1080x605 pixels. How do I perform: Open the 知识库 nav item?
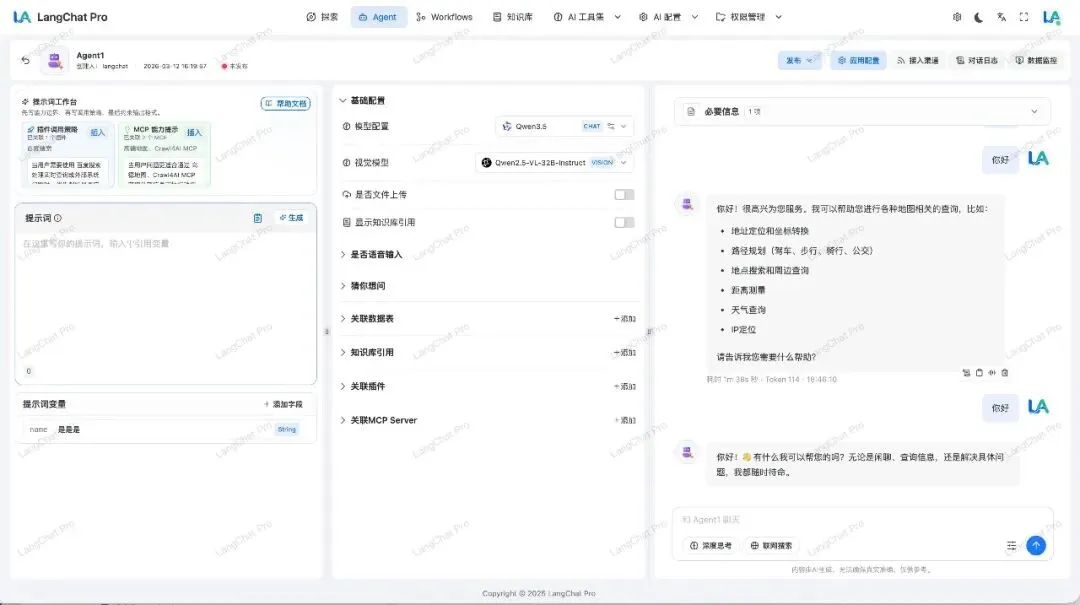[x=513, y=17]
